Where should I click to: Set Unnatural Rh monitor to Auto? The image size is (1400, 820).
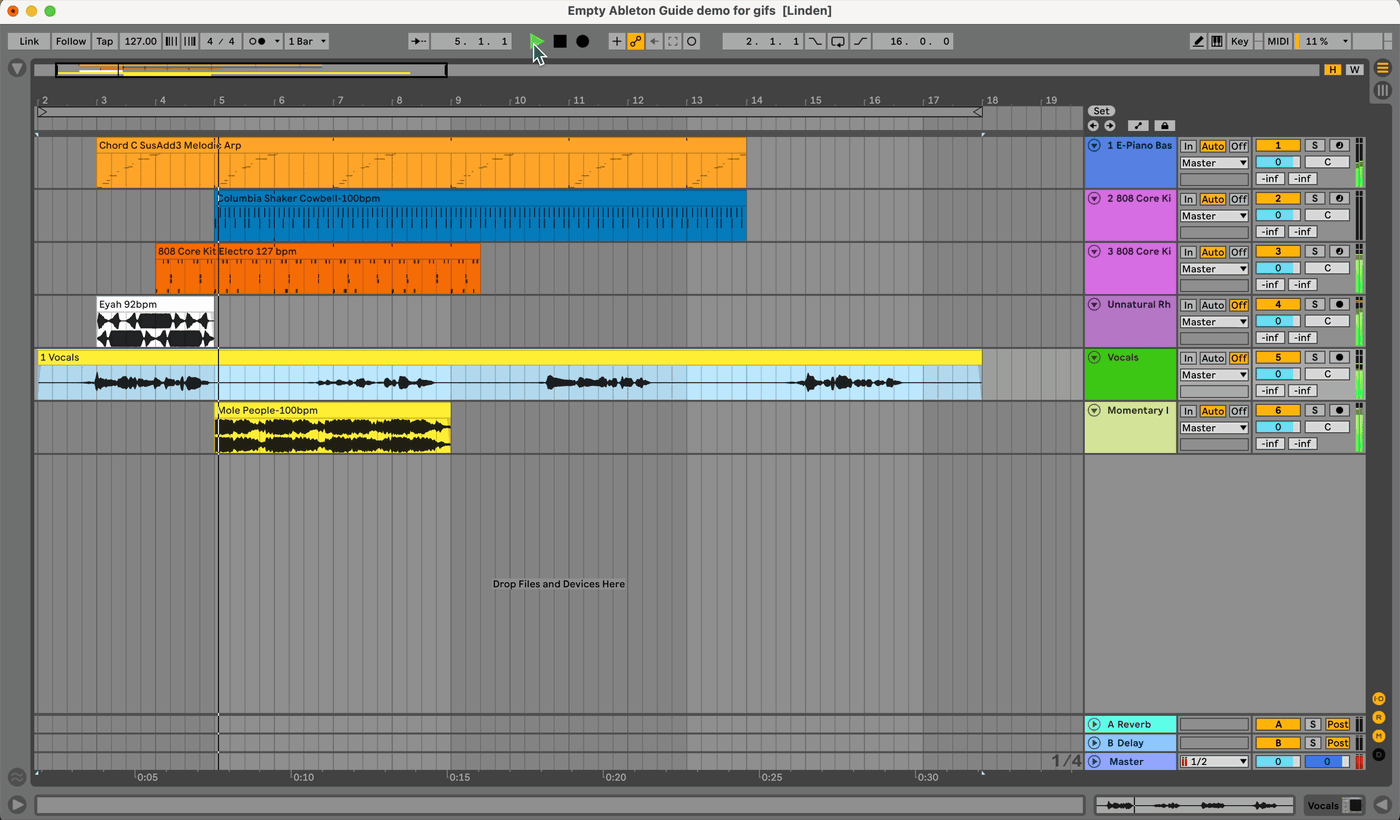(x=1213, y=305)
